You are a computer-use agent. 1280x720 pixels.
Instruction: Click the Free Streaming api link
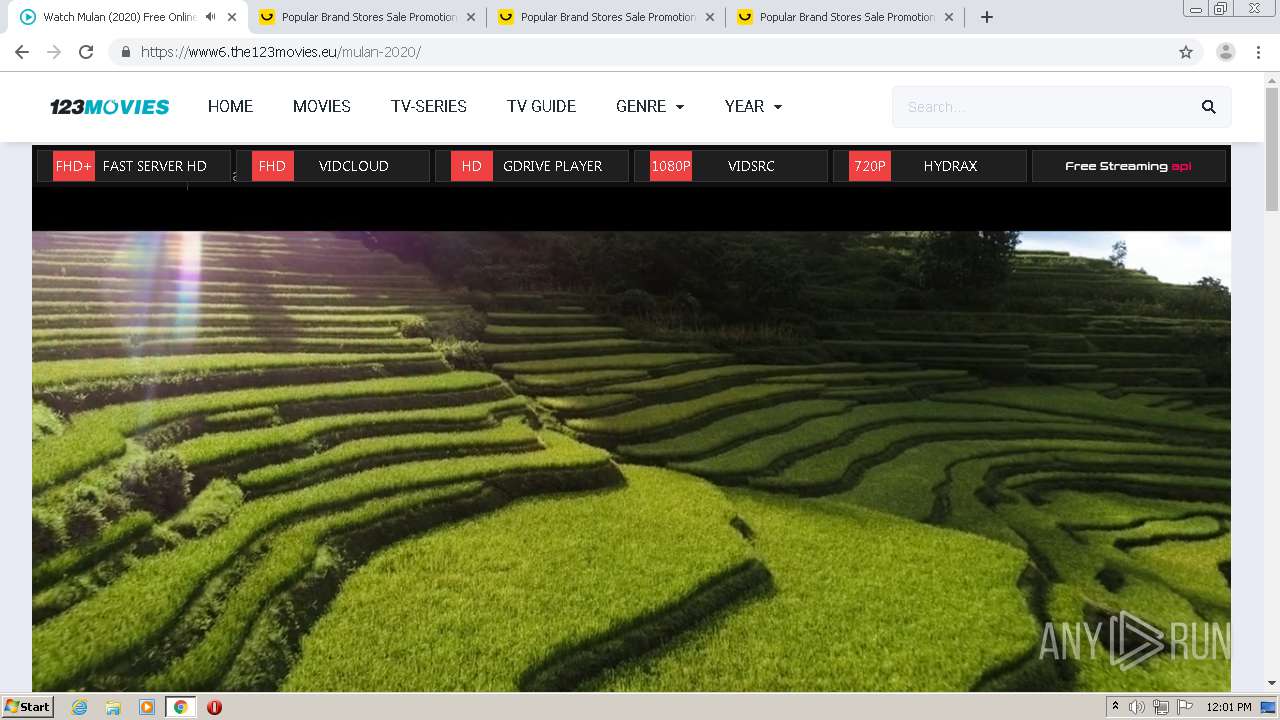point(1128,166)
